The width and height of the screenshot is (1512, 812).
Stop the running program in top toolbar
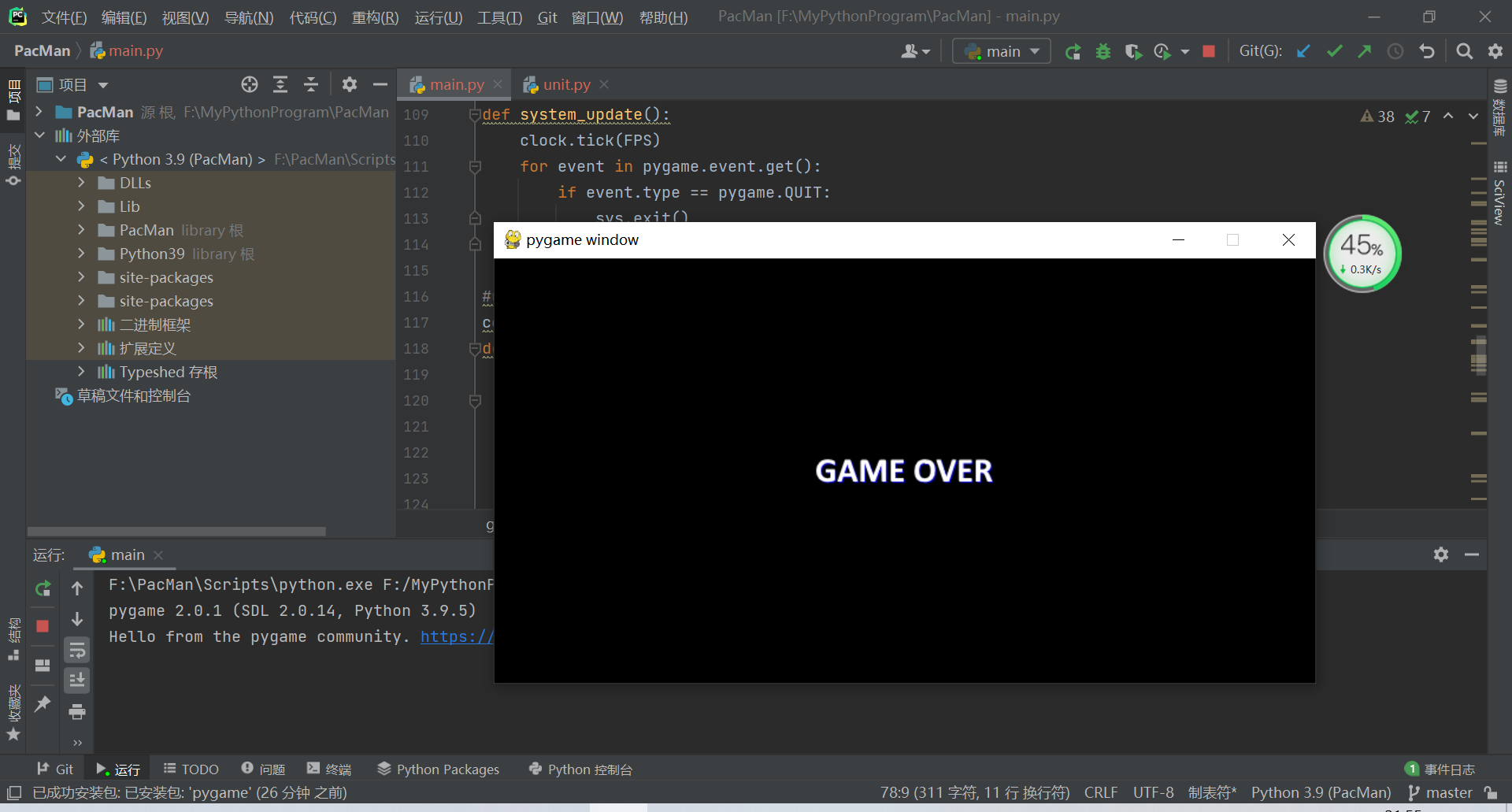pos(1209,51)
